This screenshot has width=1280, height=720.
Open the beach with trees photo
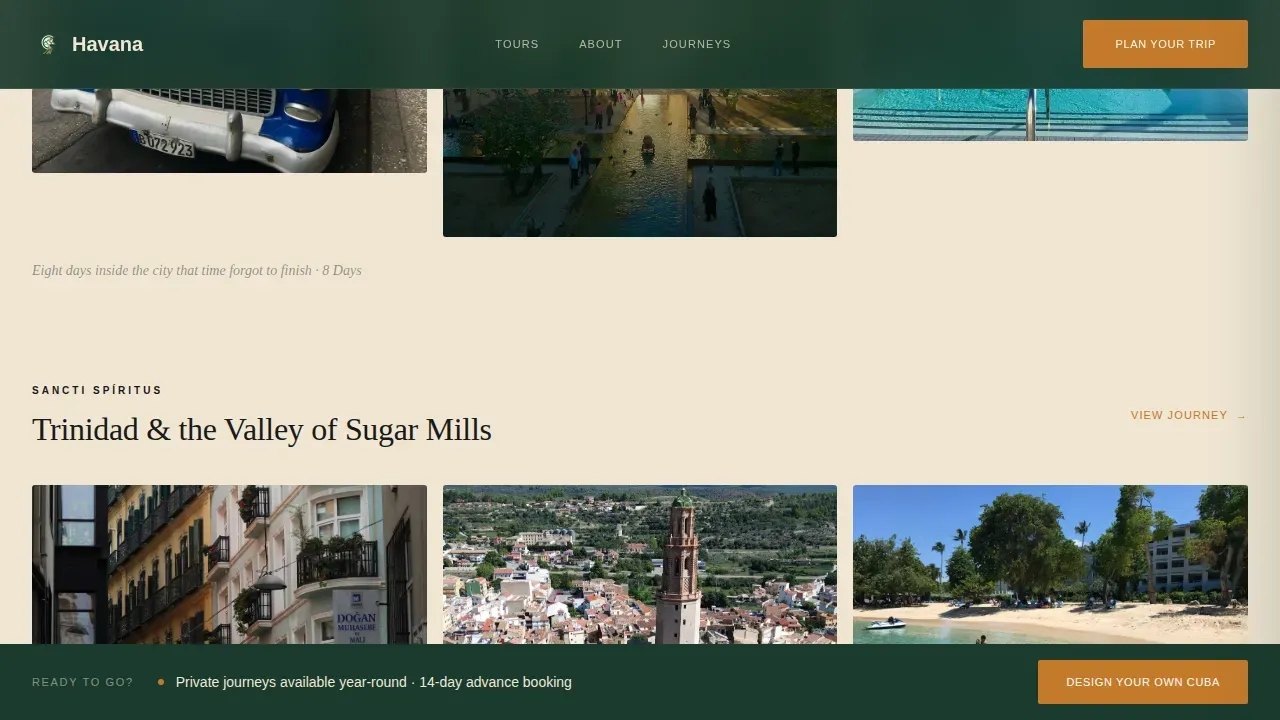(1050, 565)
